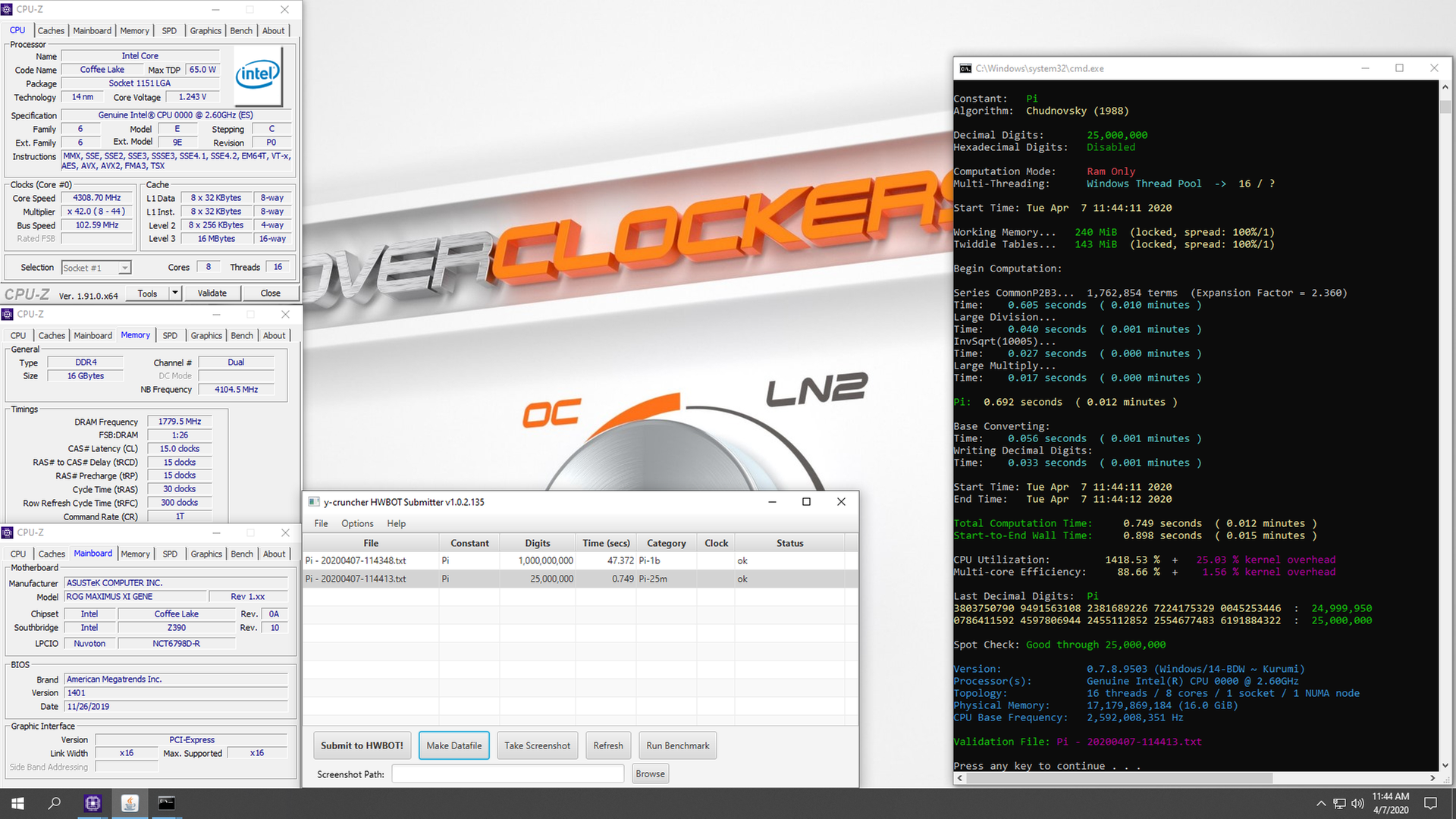1456x819 pixels.
Task: Open Options menu in HWBOT Submitter
Action: pyautogui.click(x=357, y=524)
